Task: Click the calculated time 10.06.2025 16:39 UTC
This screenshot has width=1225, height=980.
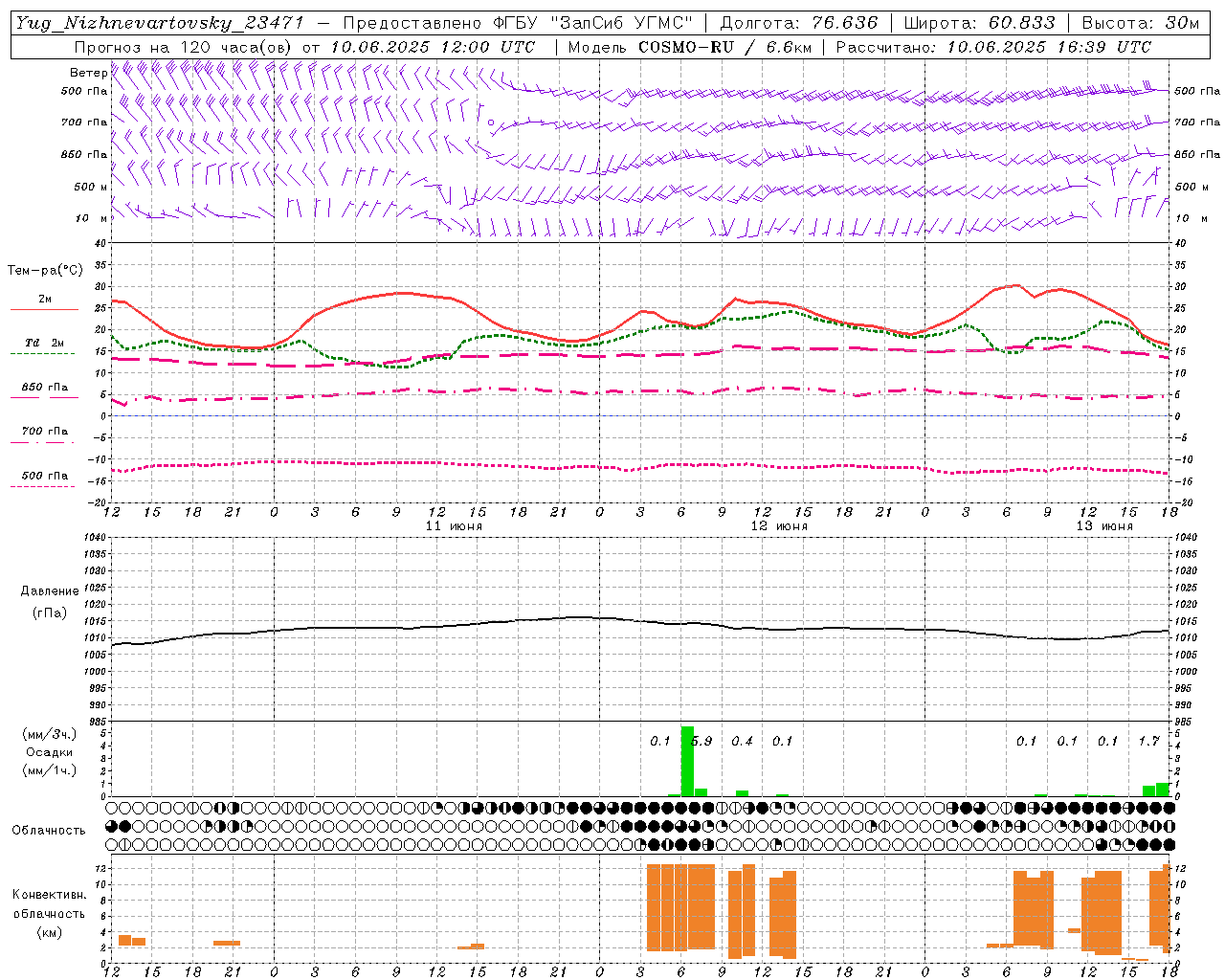Action: click(1049, 47)
